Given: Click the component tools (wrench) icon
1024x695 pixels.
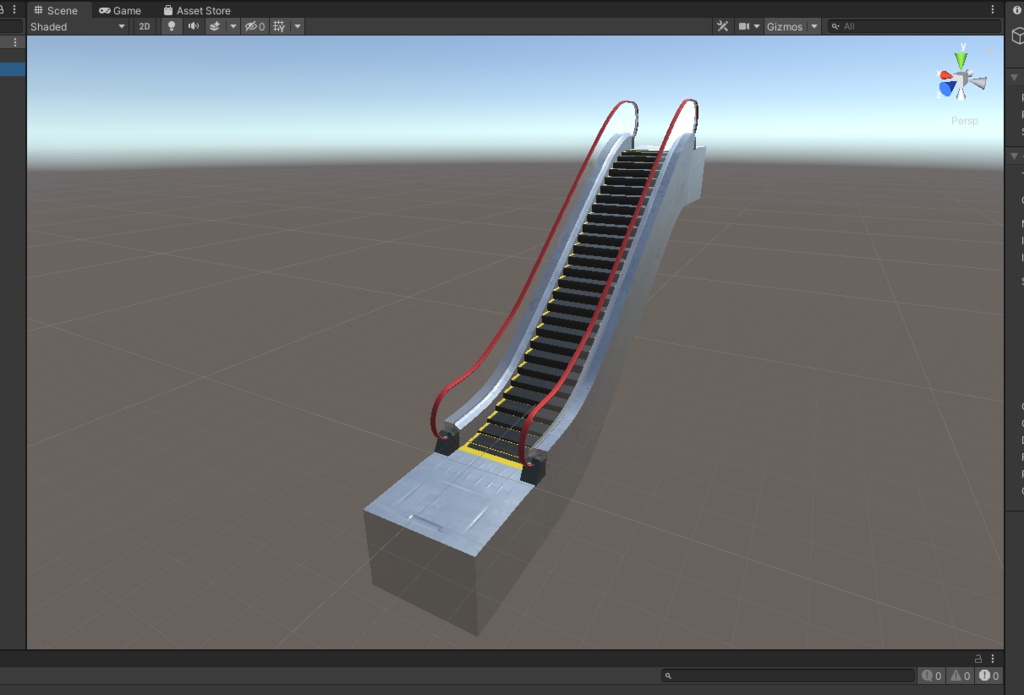Looking at the screenshot, I should pos(723,26).
